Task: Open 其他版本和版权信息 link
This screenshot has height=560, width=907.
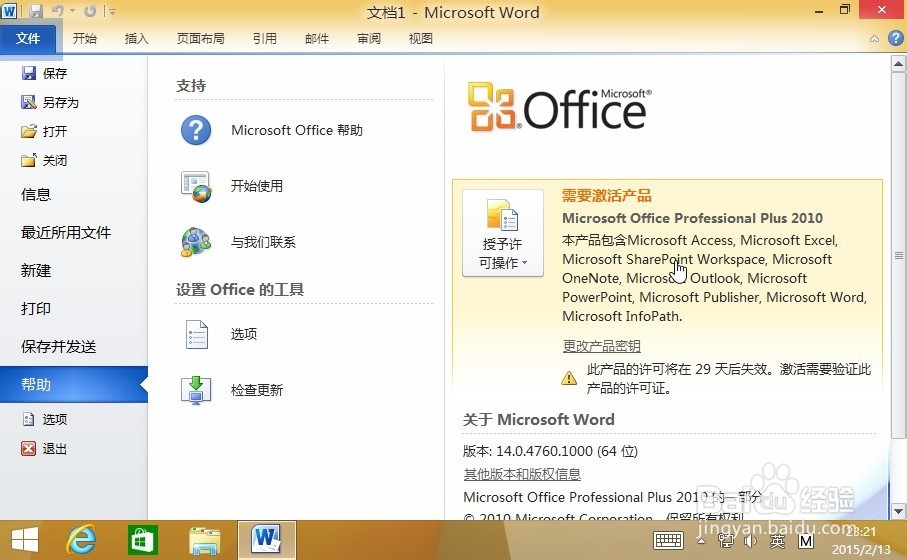Action: click(x=522, y=474)
